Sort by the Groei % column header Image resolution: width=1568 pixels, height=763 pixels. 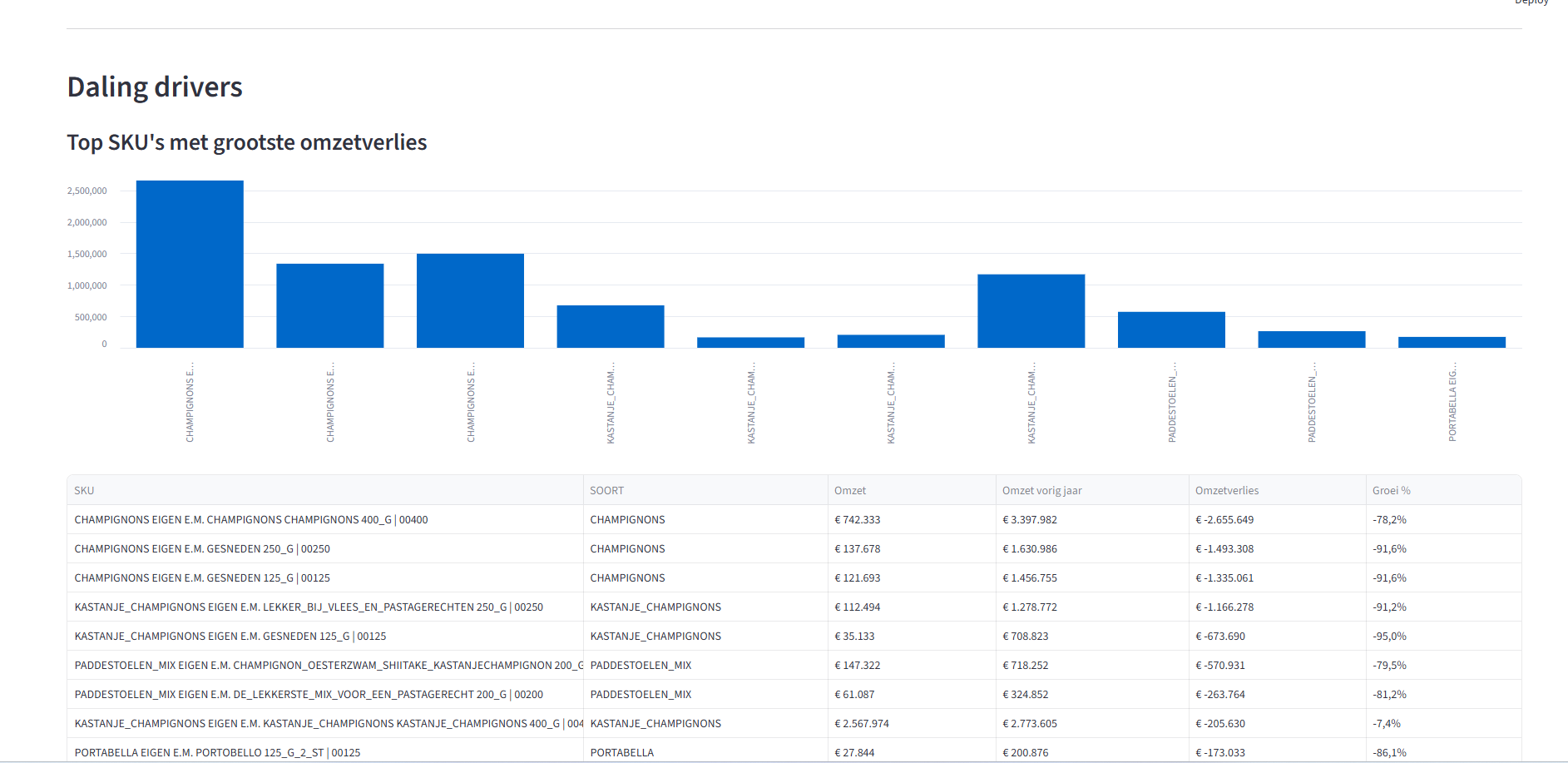1443,490
